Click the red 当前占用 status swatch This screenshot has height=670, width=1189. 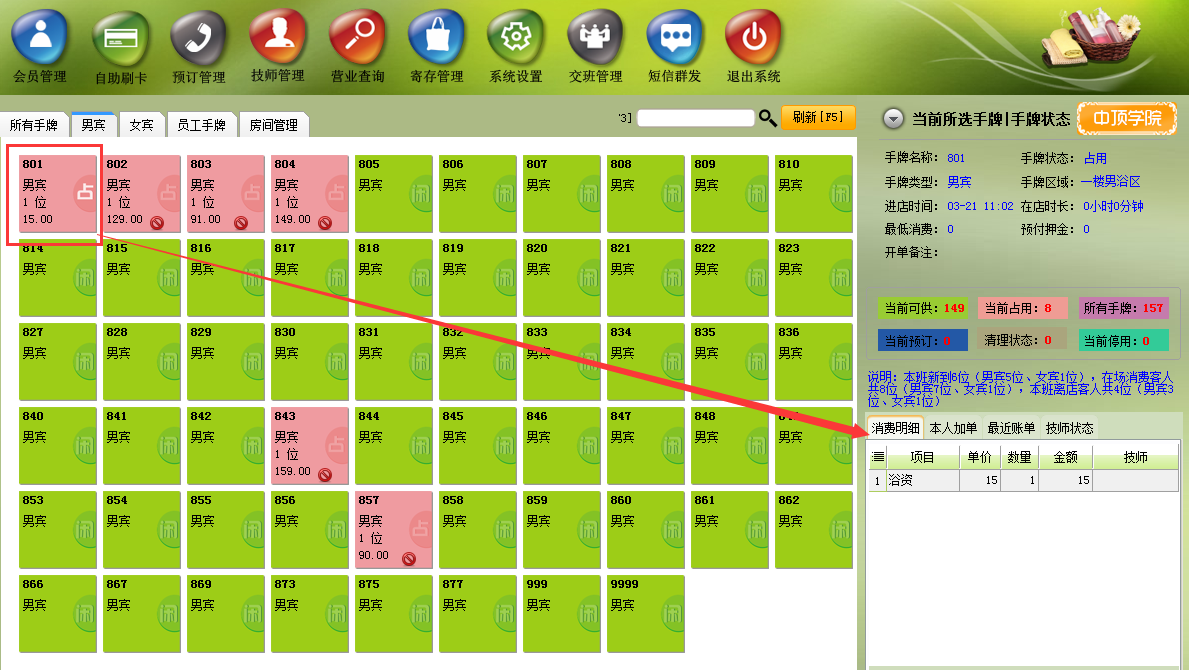coord(1013,308)
